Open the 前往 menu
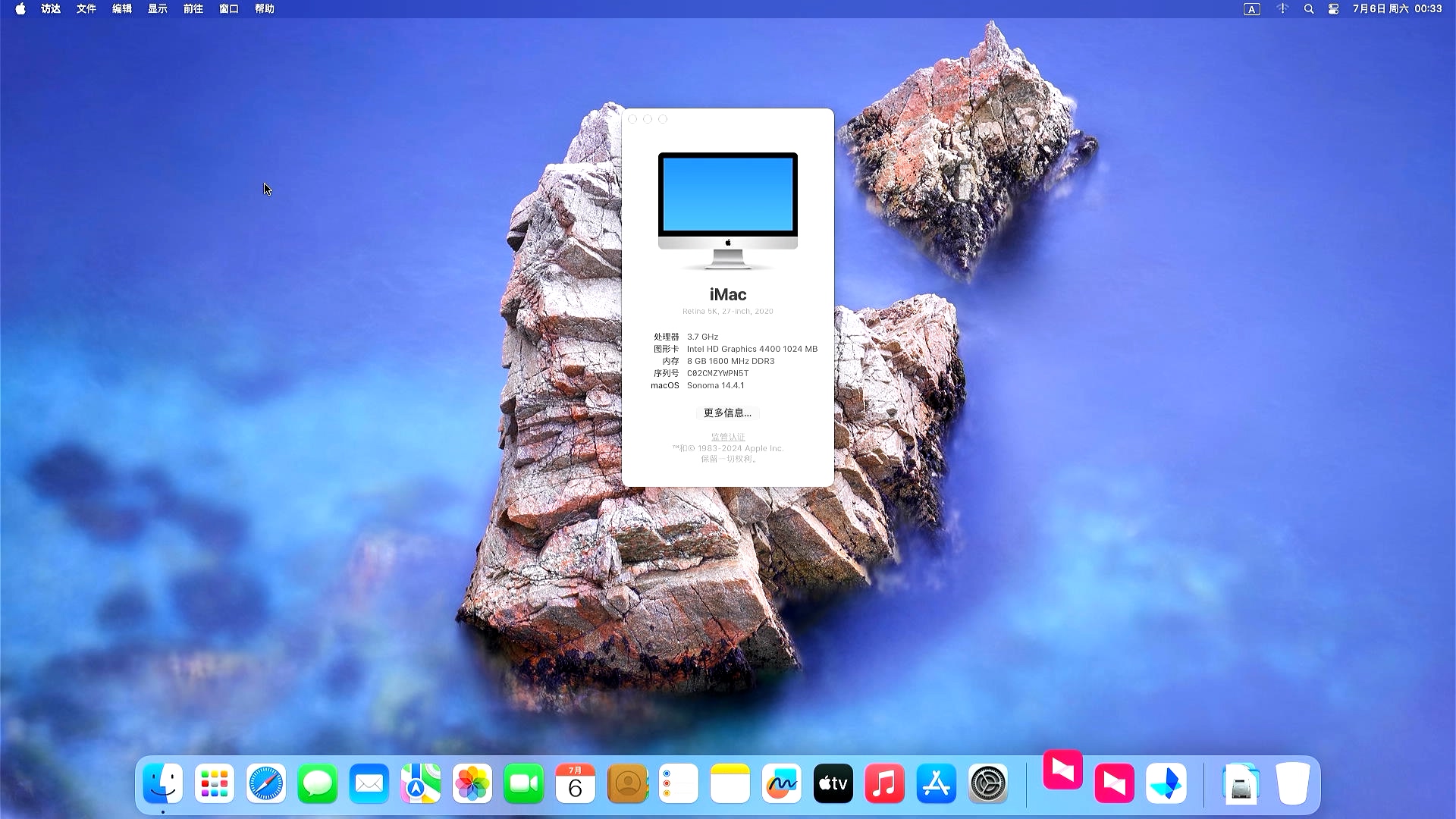Screen dimensions: 1456x819 [193, 9]
